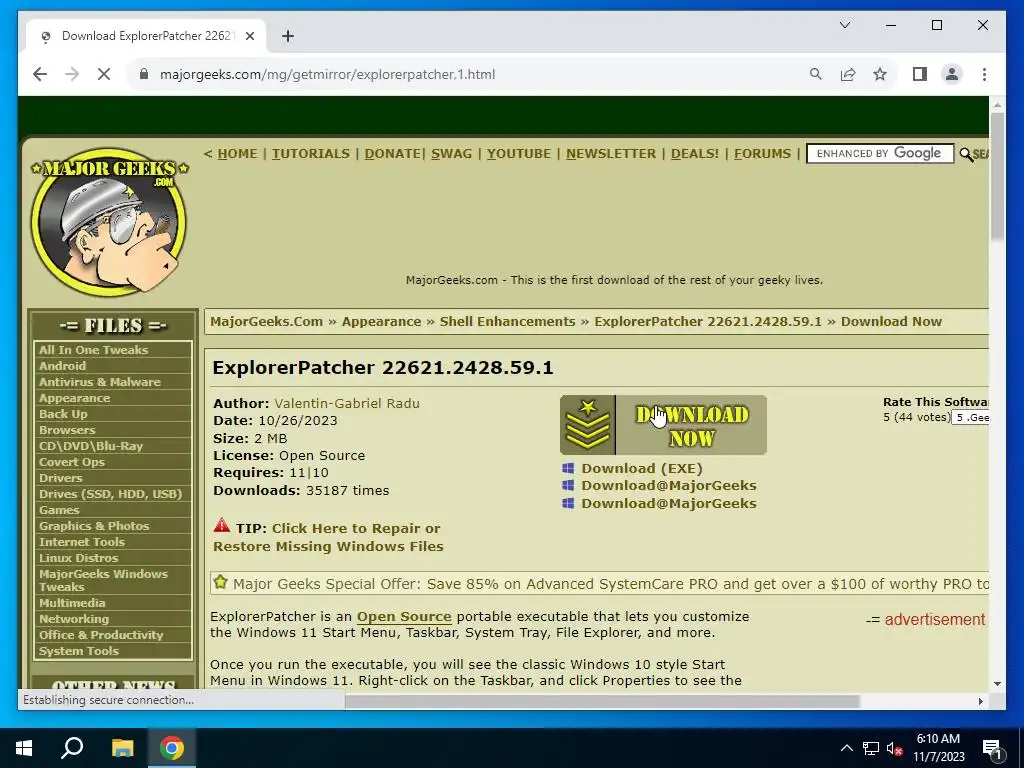Click the MajorGeeks.Com breadcrumb link
1024x768 pixels.
[x=266, y=321]
